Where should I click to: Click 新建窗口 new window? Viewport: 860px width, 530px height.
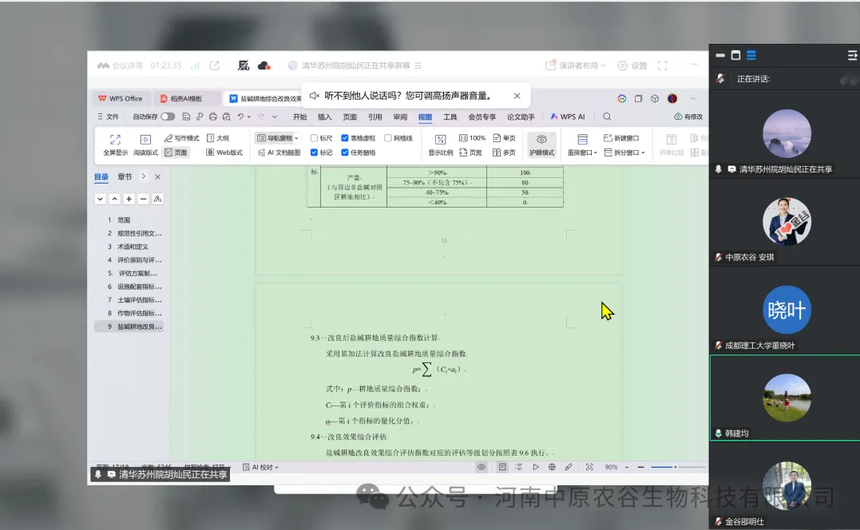click(x=621, y=138)
